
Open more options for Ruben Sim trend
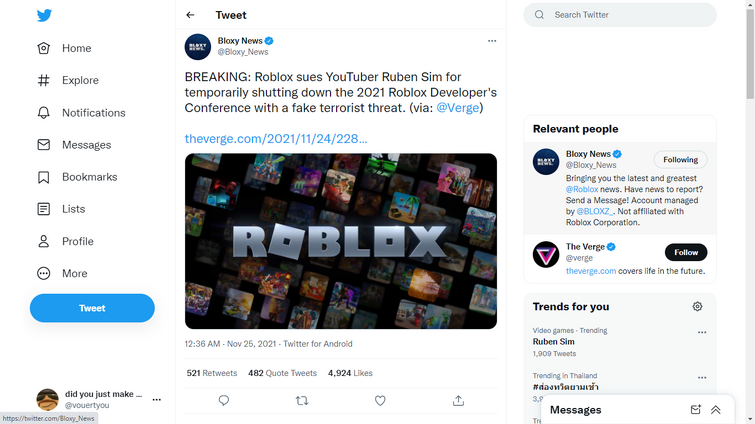click(702, 333)
